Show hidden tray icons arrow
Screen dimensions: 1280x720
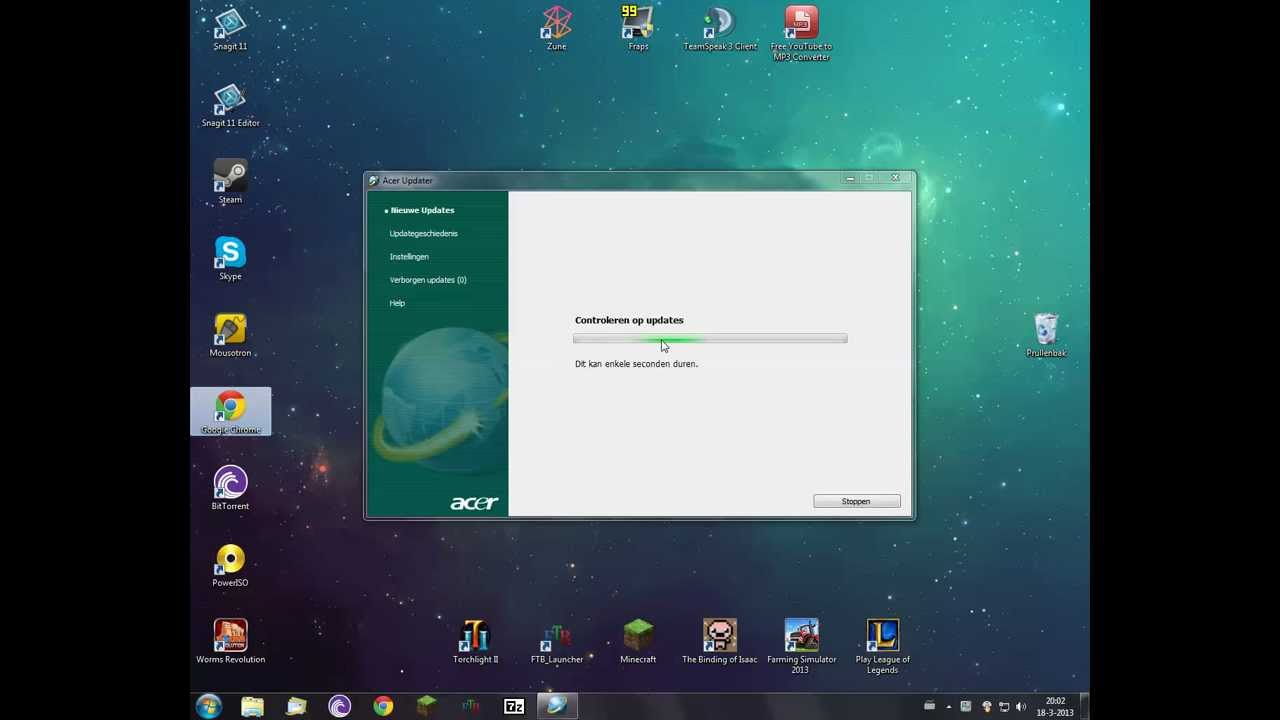coord(949,707)
